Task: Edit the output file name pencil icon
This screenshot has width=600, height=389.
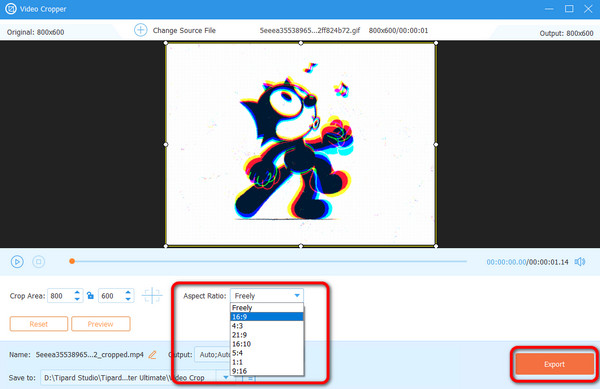Action: [x=152, y=355]
